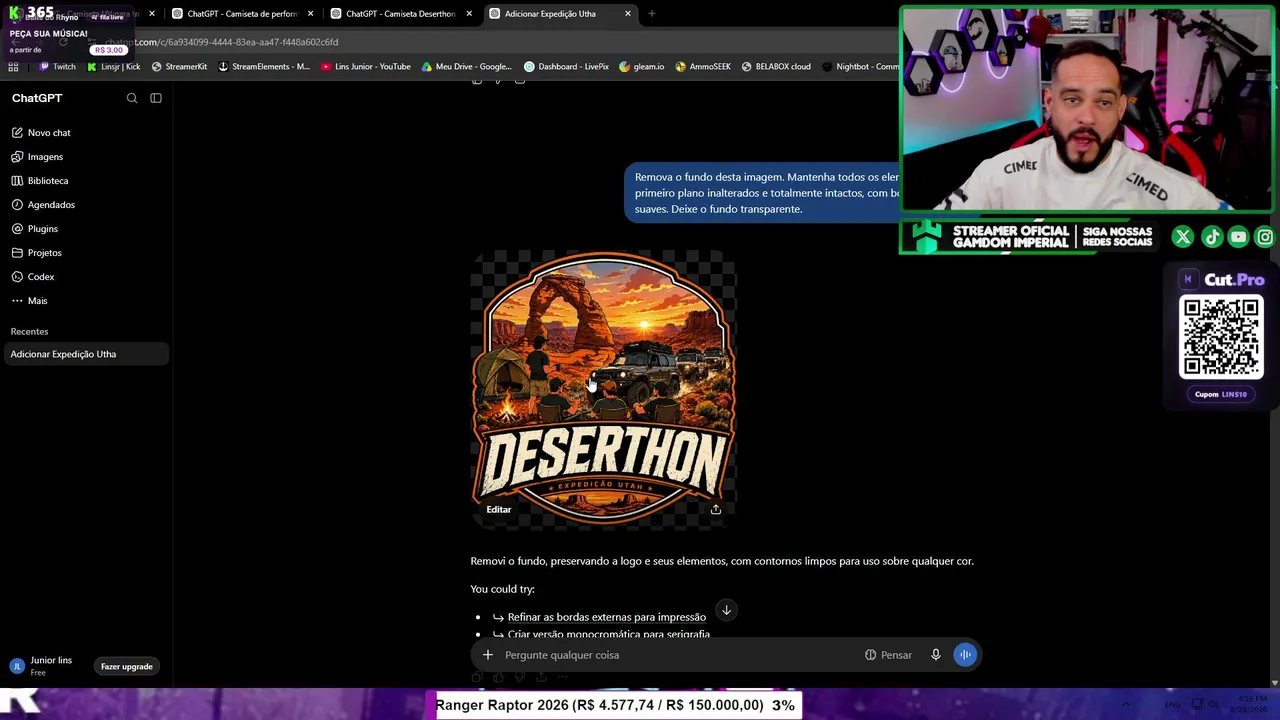Click the Biblioteca icon

coord(17,181)
